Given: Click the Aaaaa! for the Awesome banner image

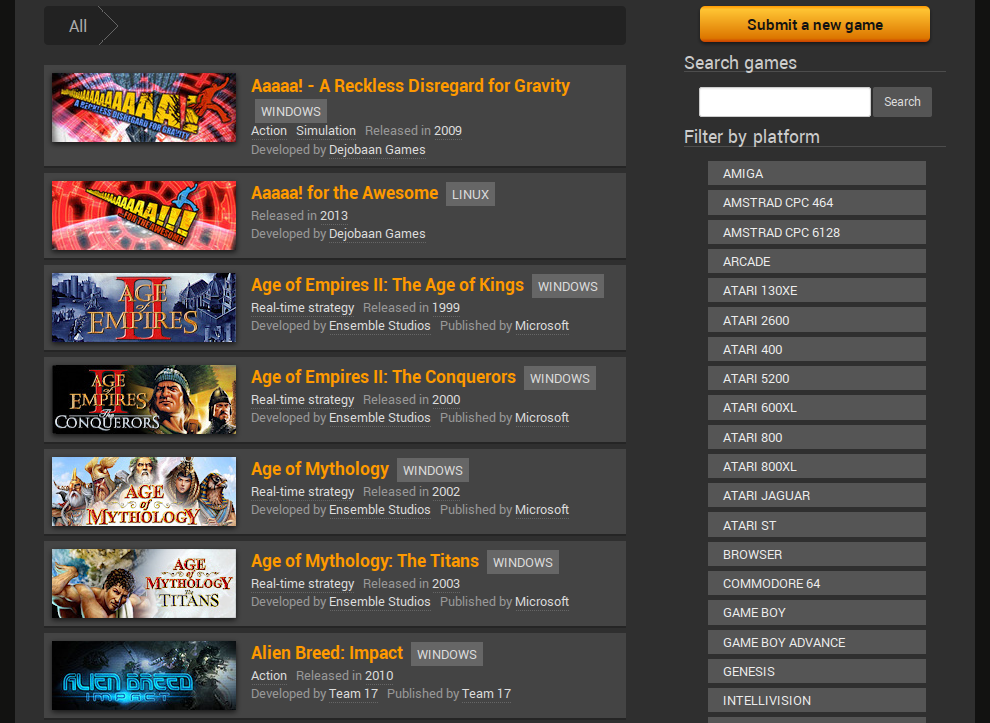Looking at the screenshot, I should (x=144, y=215).
